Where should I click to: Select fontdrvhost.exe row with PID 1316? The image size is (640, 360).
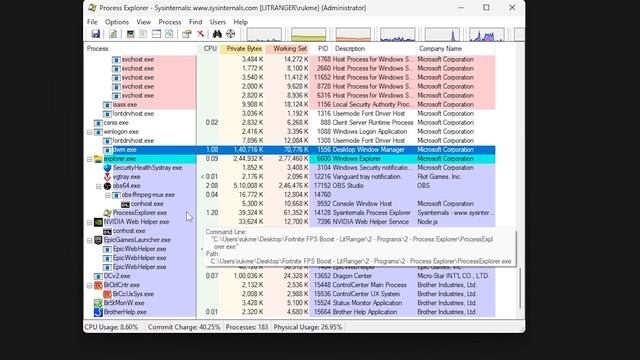pyautogui.click(x=290, y=113)
